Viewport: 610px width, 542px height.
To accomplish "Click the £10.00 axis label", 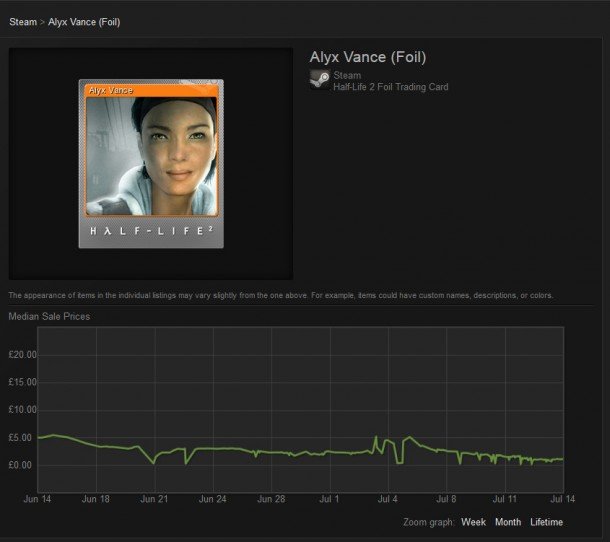I will click(x=22, y=410).
